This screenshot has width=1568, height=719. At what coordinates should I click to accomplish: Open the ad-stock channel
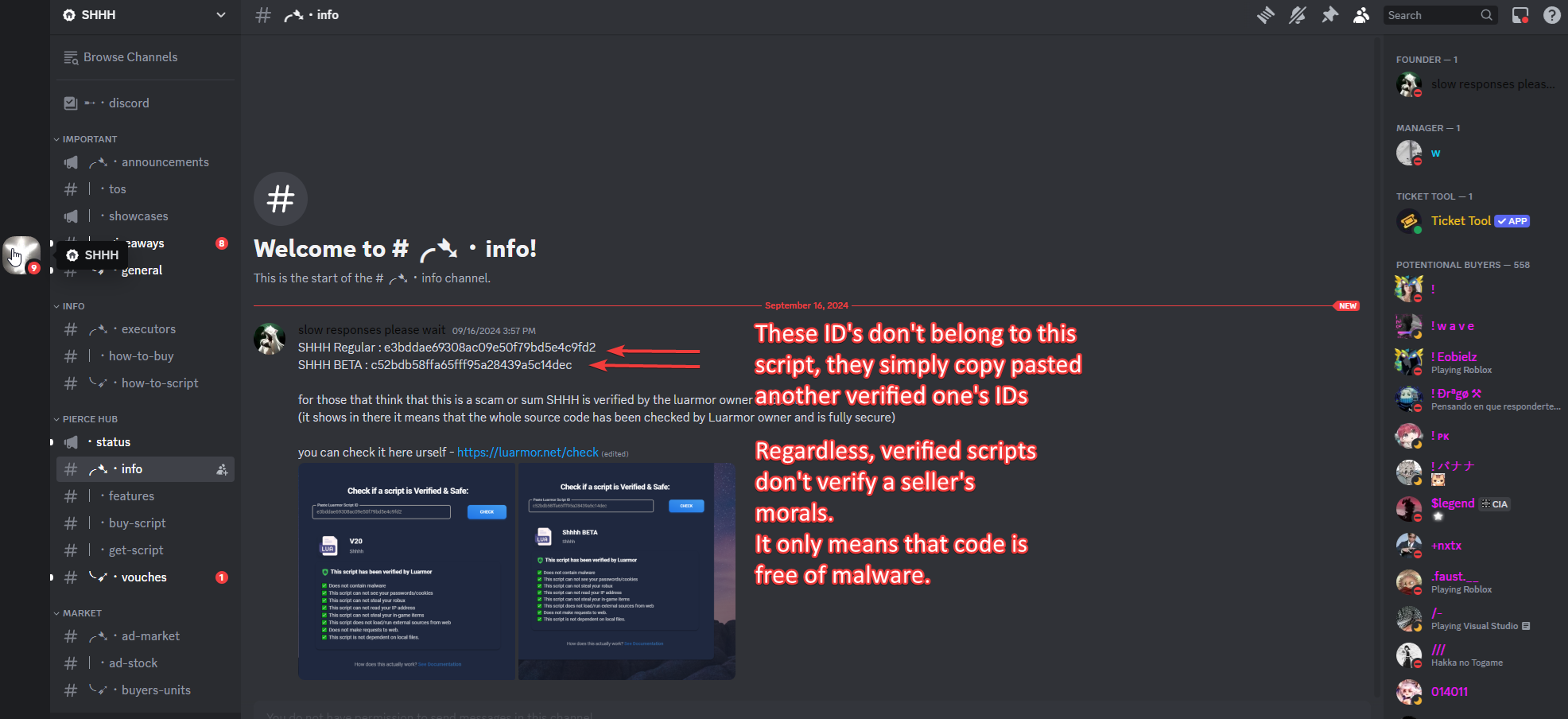[145, 663]
